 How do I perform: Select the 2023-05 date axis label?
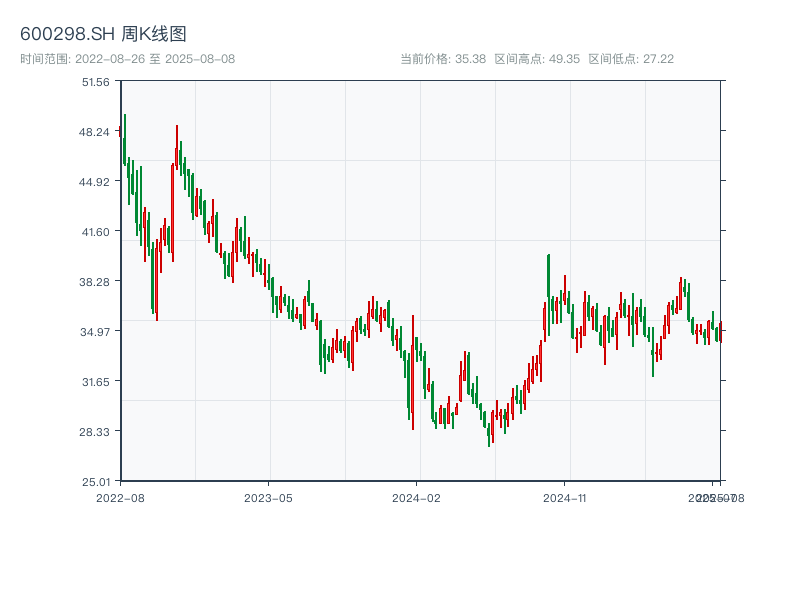click(268, 497)
